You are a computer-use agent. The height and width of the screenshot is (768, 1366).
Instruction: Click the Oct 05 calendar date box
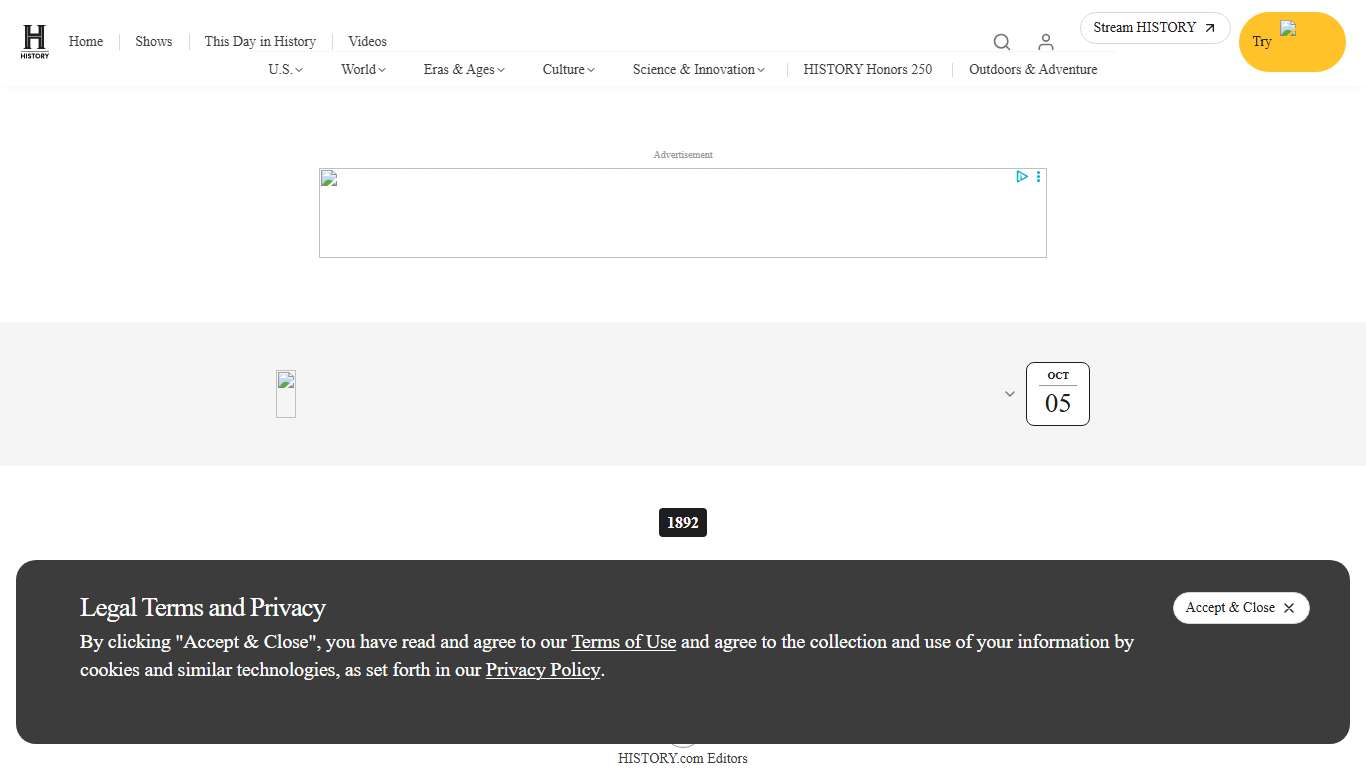pyautogui.click(x=1057, y=394)
